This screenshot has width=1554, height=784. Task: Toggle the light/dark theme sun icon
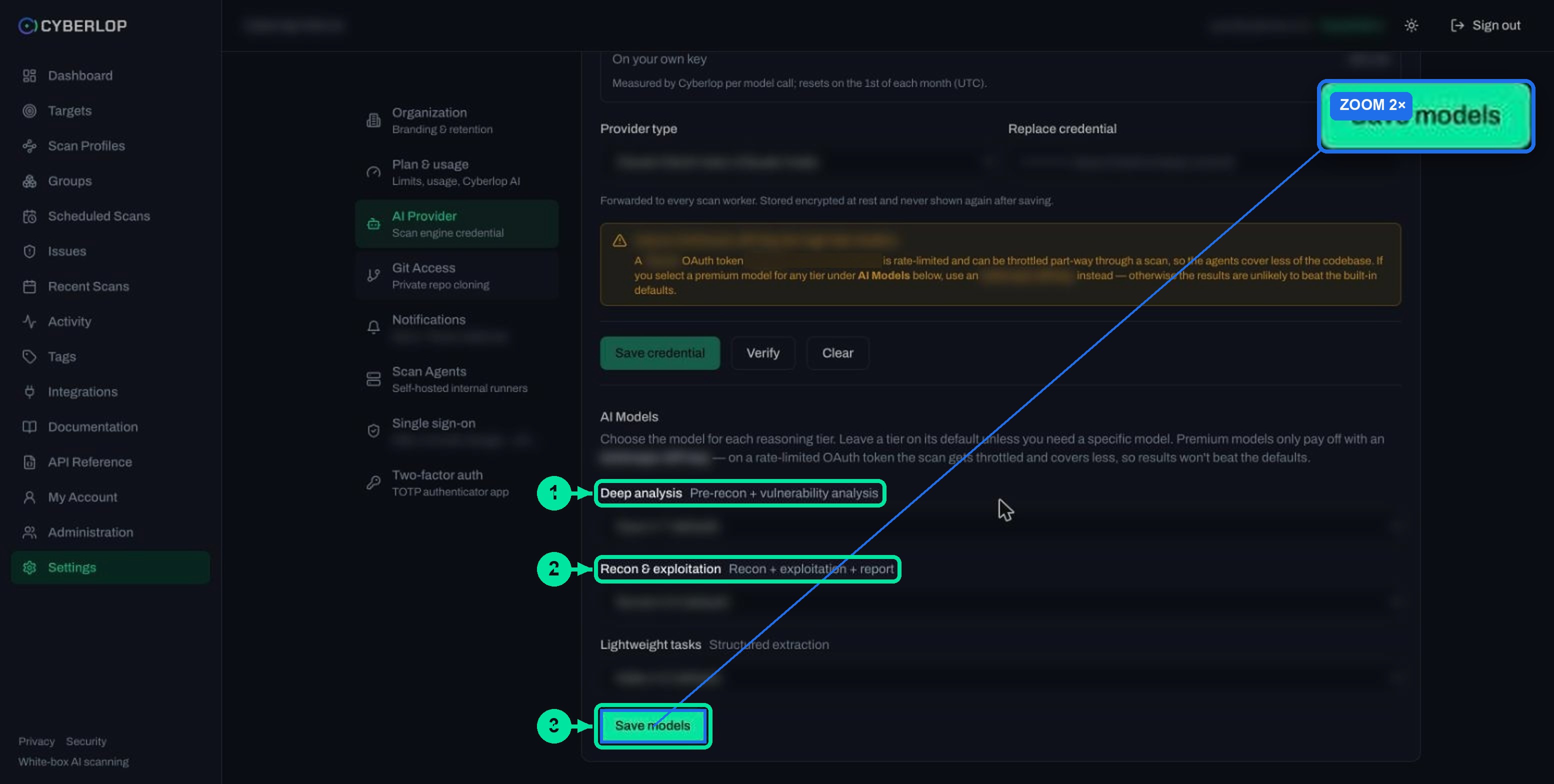pos(1410,25)
